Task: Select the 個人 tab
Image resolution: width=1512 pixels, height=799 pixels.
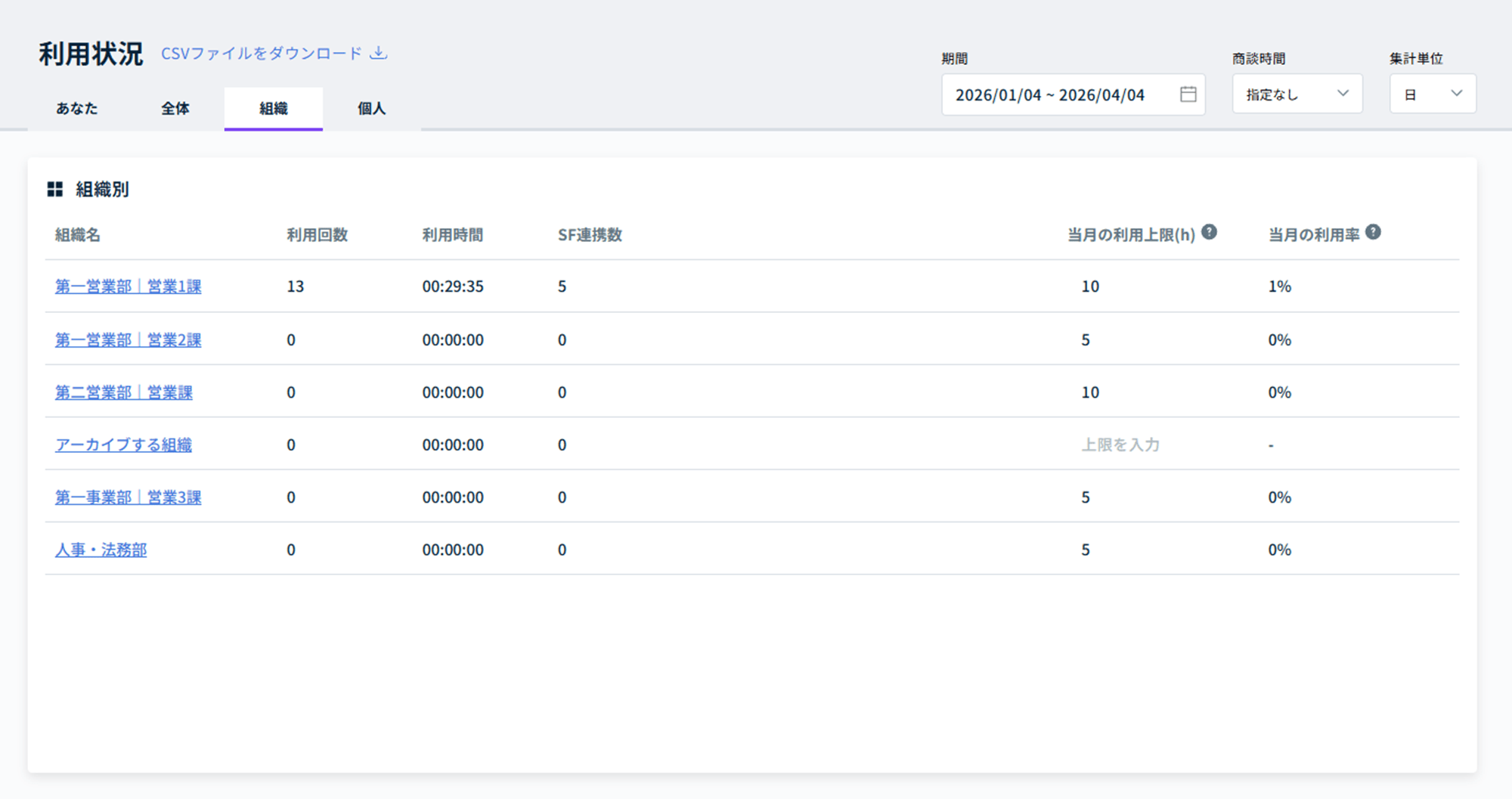Action: coord(371,109)
